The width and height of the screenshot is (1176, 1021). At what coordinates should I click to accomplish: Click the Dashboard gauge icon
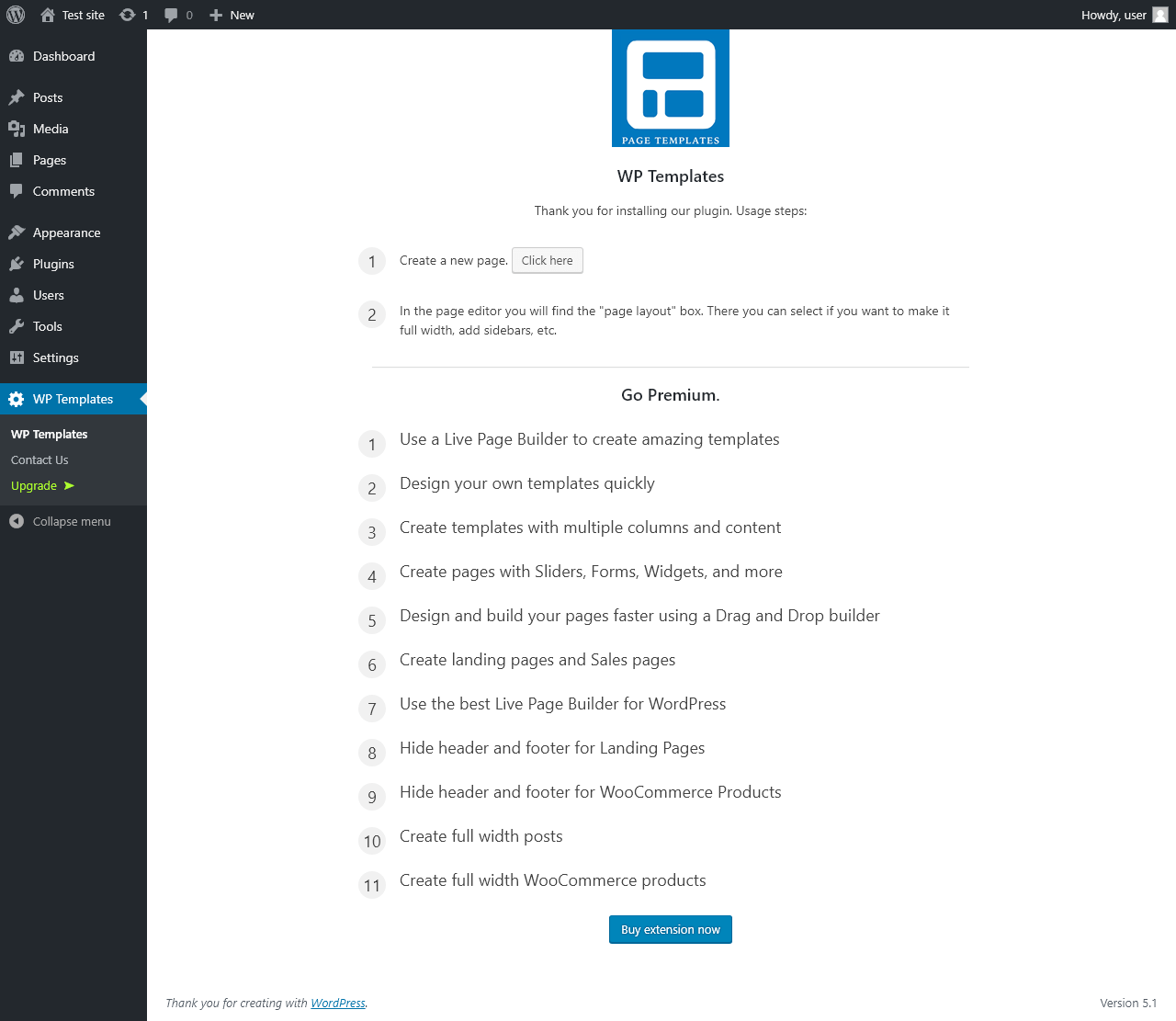[x=17, y=56]
